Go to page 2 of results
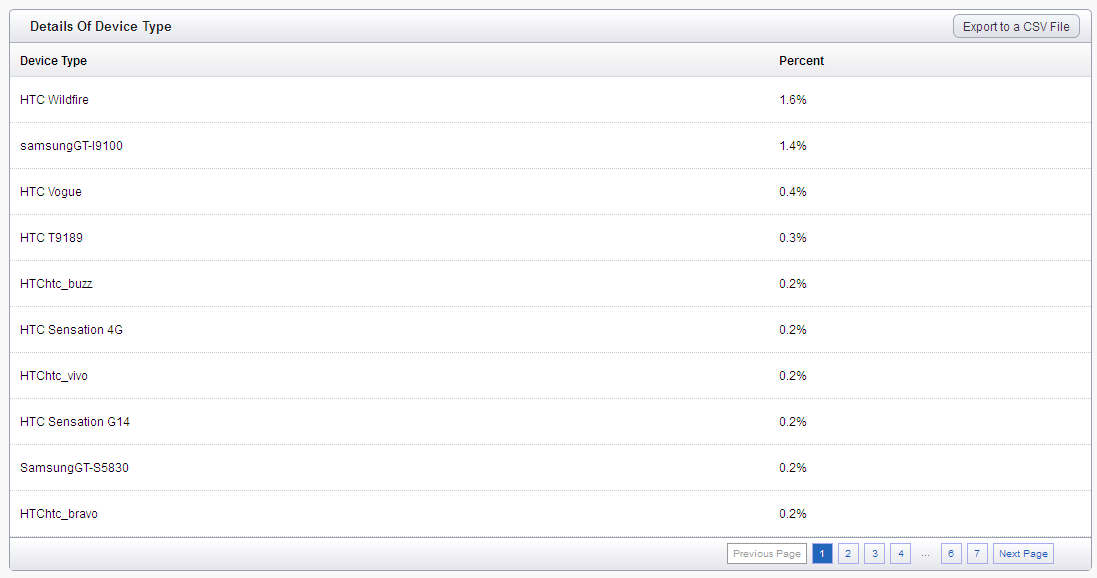The image size is (1097, 578). click(848, 554)
